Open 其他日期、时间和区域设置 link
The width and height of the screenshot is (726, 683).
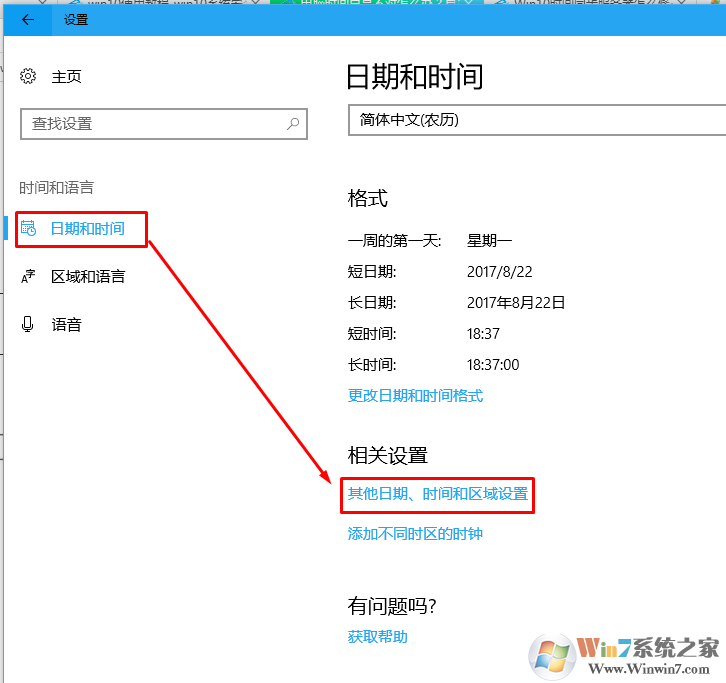[437, 494]
